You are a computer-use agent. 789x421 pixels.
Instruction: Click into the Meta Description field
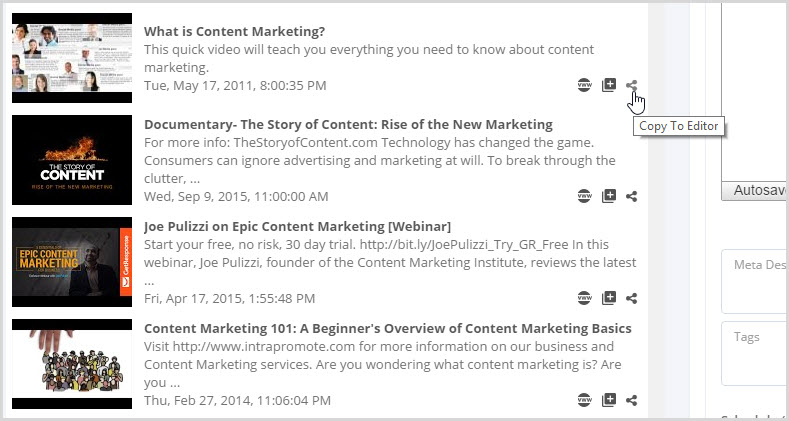(x=755, y=281)
